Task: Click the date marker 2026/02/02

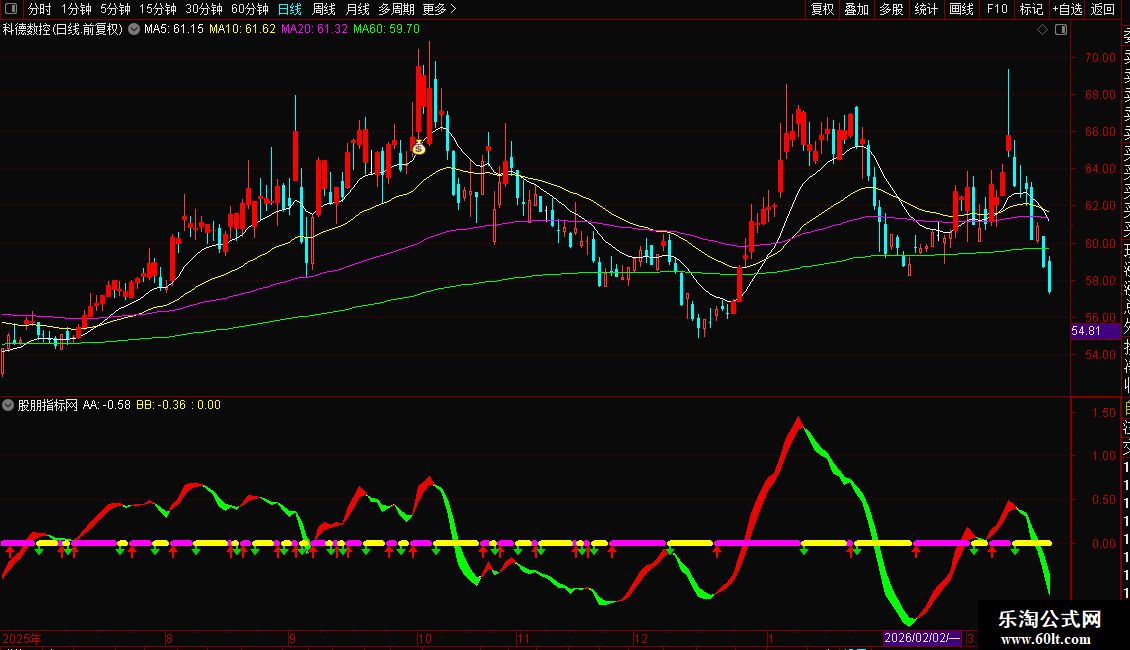Action: [922, 638]
